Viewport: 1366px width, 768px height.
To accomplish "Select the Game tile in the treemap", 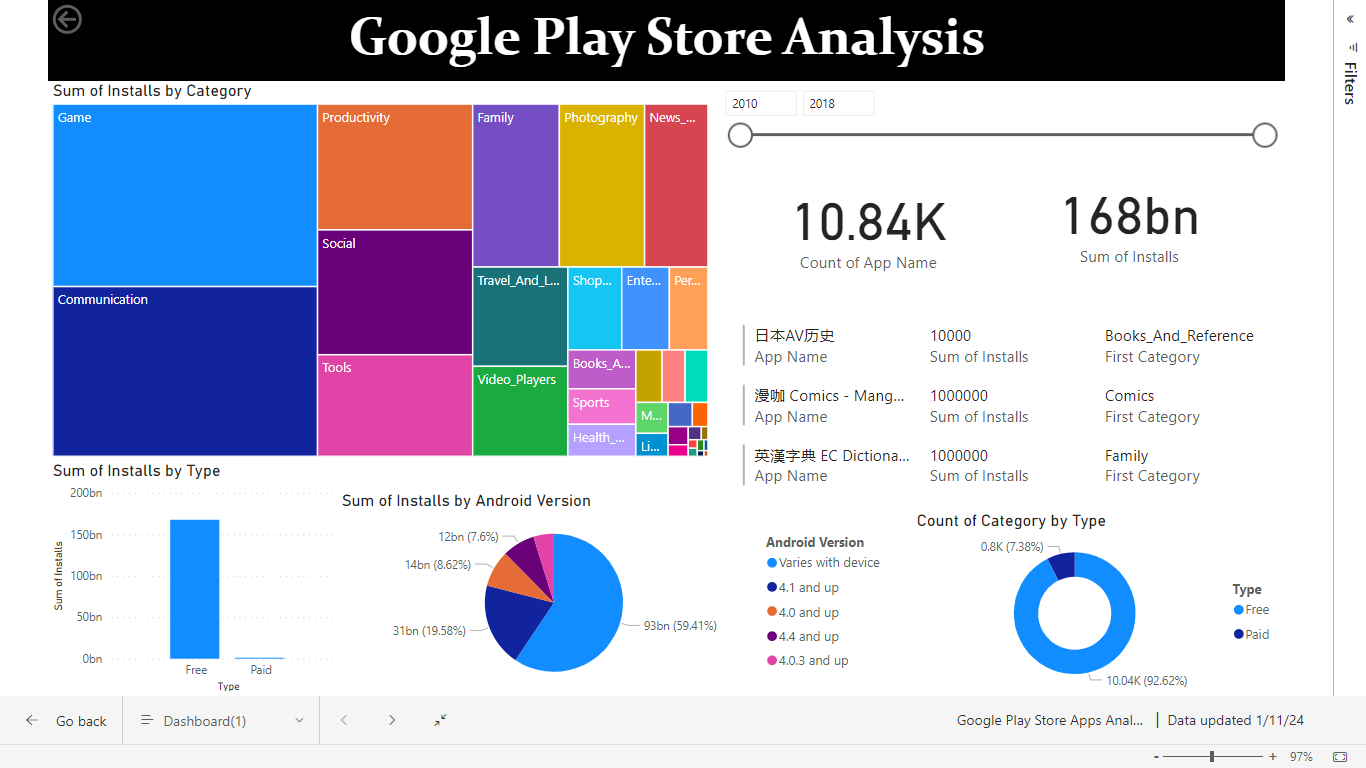I will 185,195.
